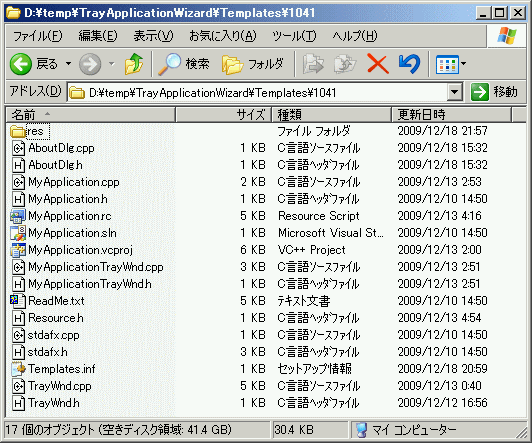Expand the address bar dropdown
Image resolution: width=532 pixels, height=443 pixels.
[x=454, y=92]
